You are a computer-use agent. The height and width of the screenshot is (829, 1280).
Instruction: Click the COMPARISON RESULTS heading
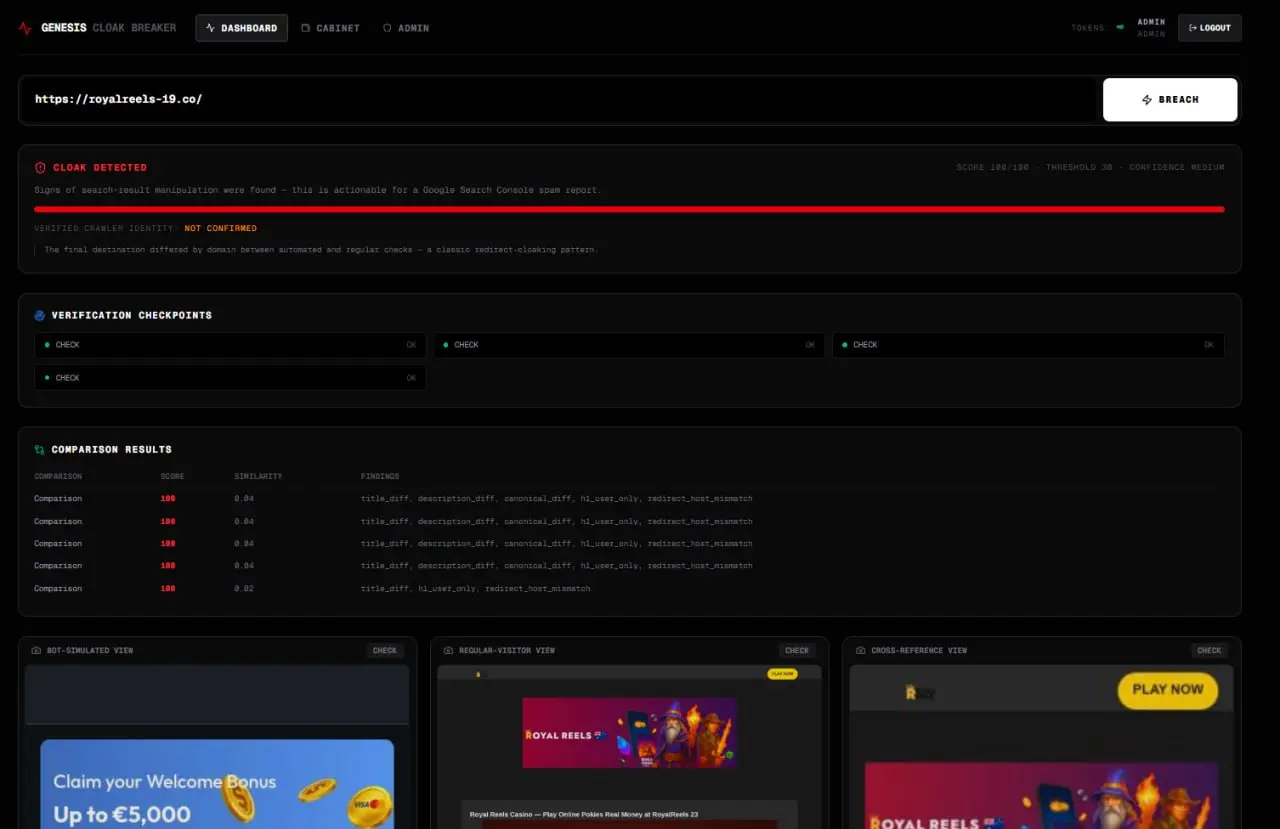[112, 450]
